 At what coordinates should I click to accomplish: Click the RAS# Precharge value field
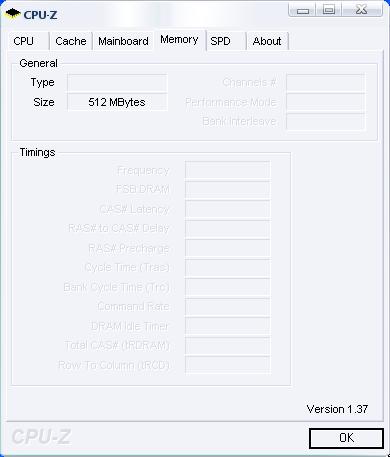tap(227, 248)
